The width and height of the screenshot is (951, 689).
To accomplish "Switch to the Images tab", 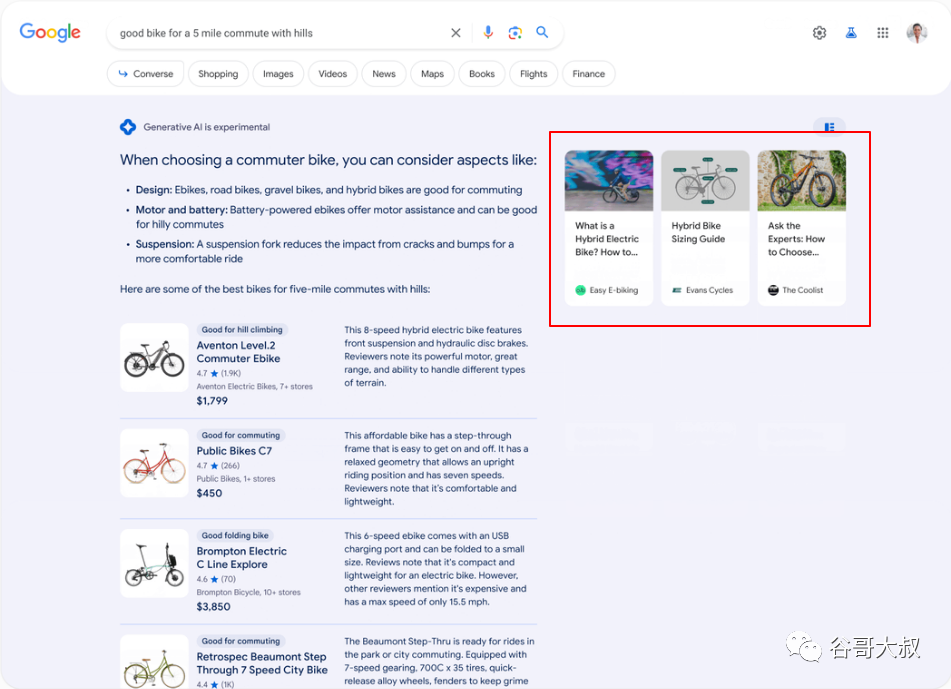I will click(x=278, y=74).
